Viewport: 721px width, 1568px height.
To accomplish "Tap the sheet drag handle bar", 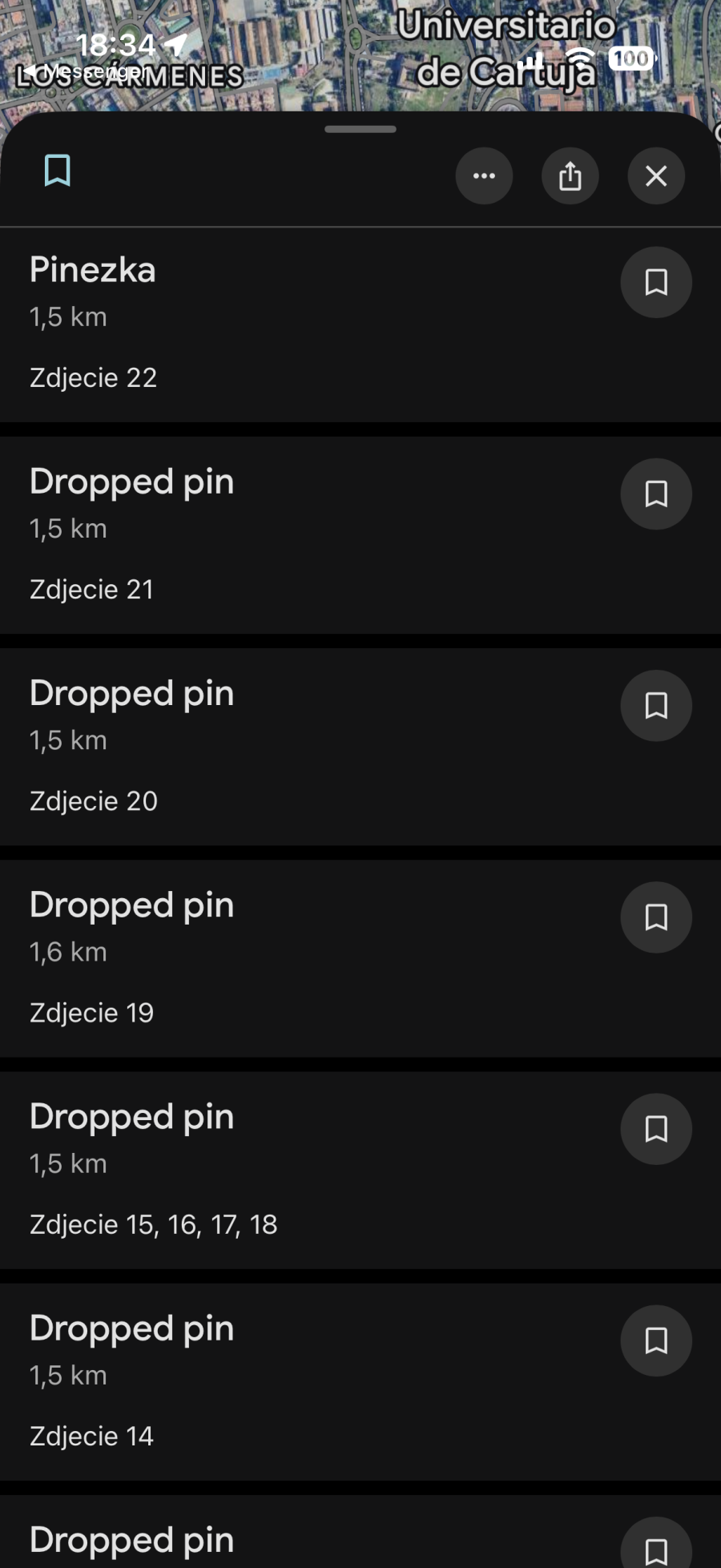I will tap(360, 129).
